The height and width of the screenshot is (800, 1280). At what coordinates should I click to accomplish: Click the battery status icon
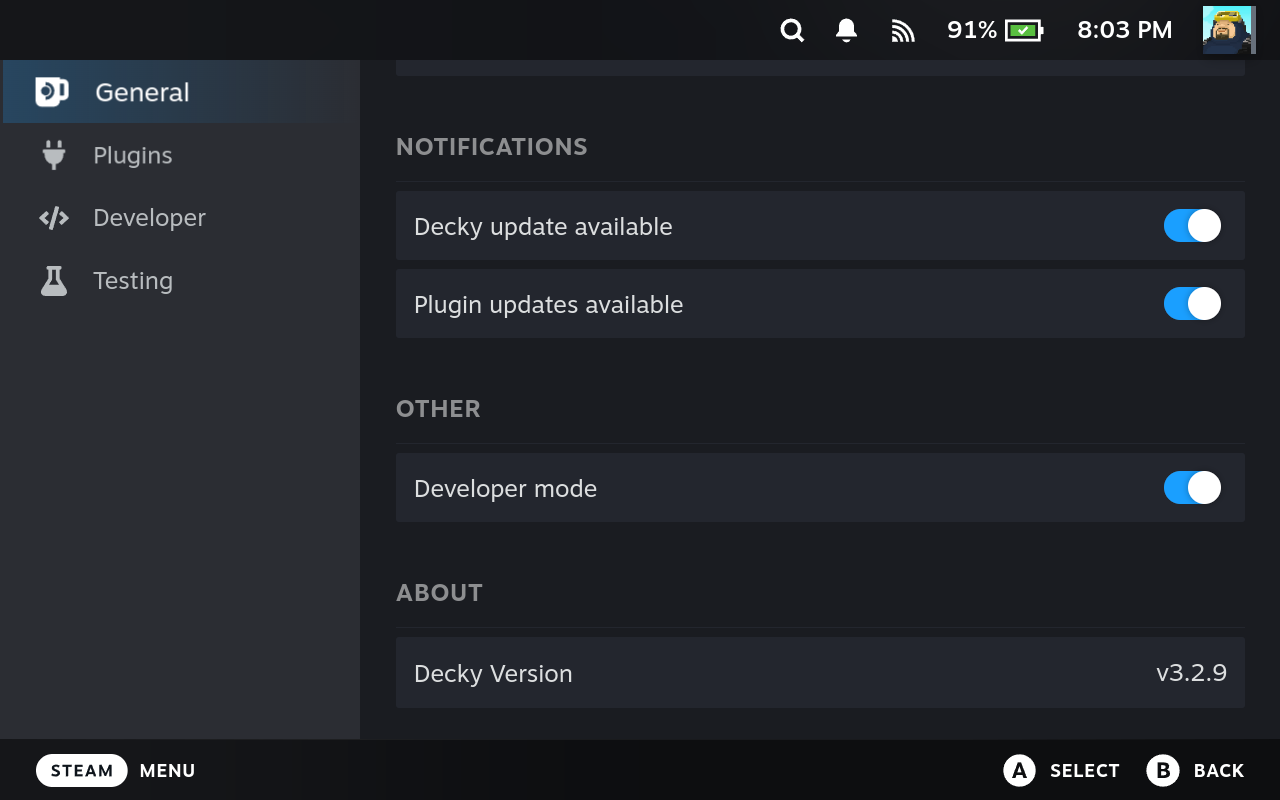point(1024,30)
